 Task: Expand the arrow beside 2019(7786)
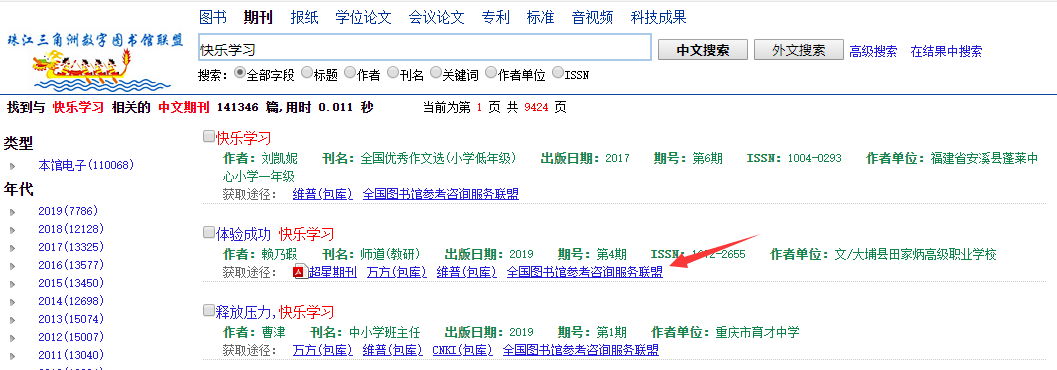click(12, 212)
